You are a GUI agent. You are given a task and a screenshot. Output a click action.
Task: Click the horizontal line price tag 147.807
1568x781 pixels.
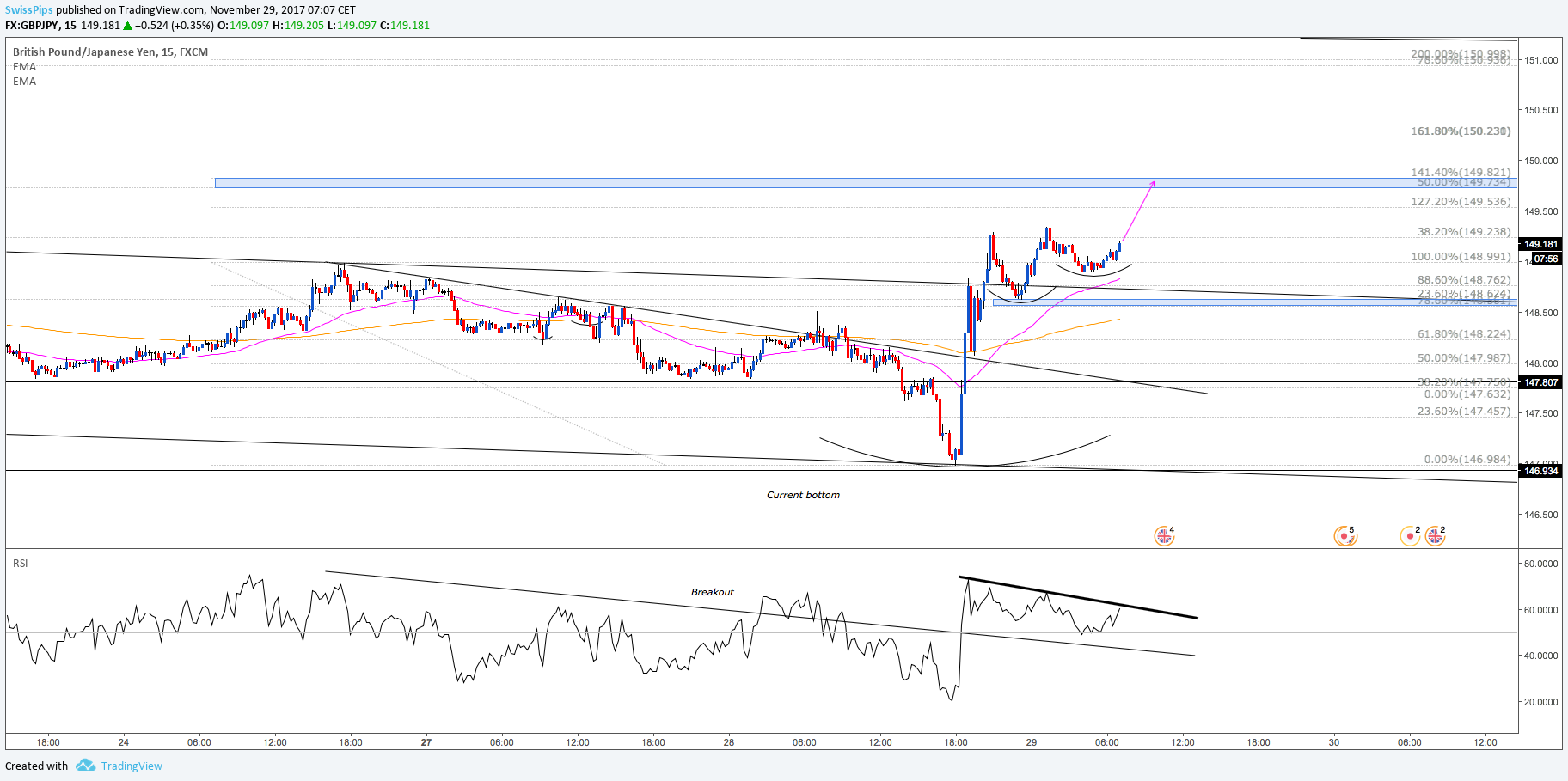1540,382
